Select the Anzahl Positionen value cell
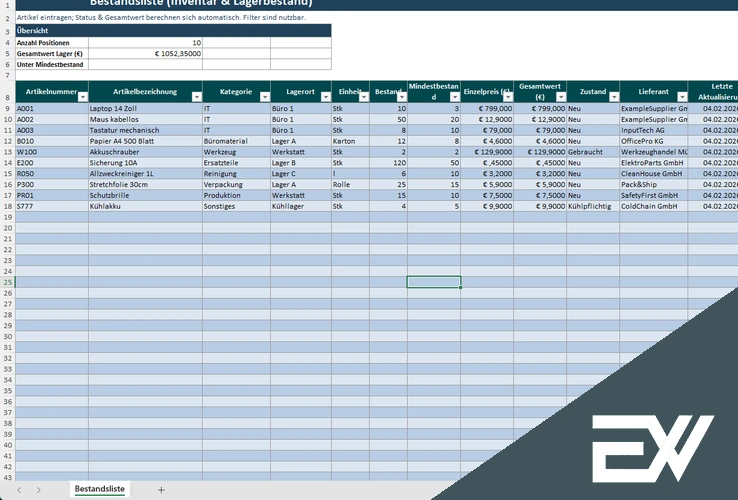The width and height of the screenshot is (738, 500). tap(145, 42)
